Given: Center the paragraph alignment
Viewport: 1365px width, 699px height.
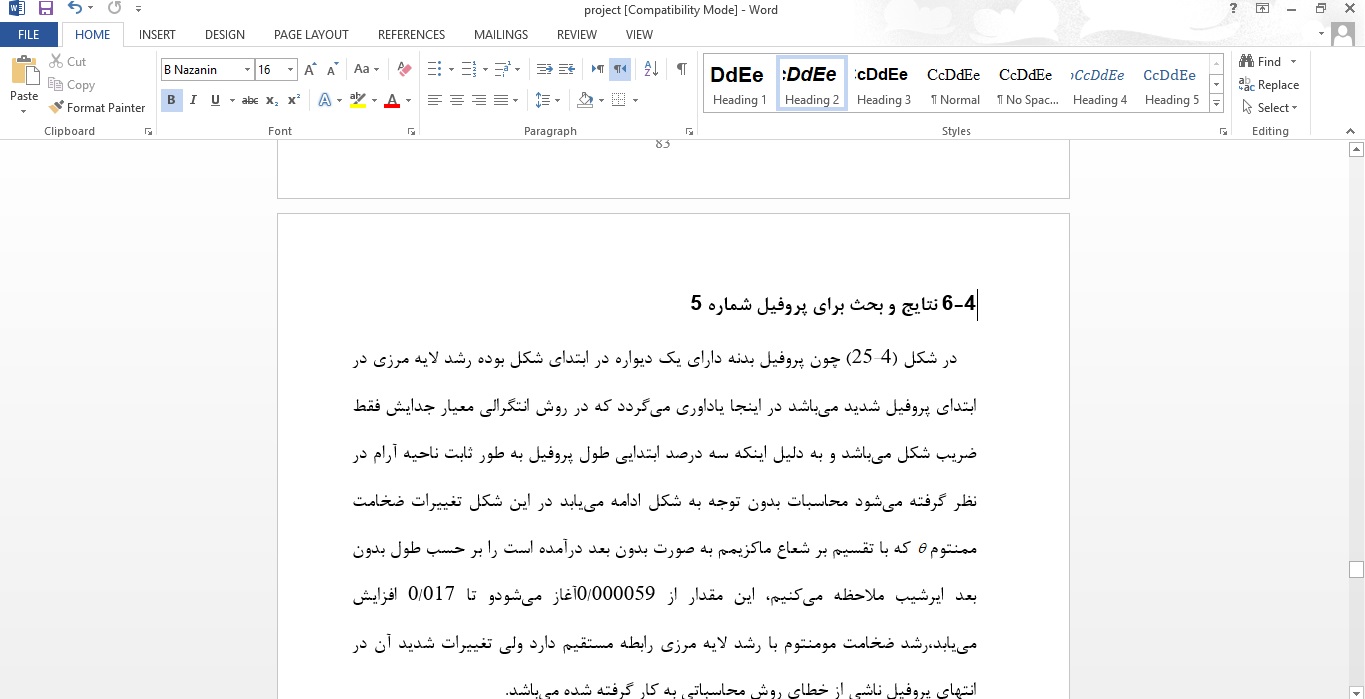Looking at the screenshot, I should click(x=457, y=99).
